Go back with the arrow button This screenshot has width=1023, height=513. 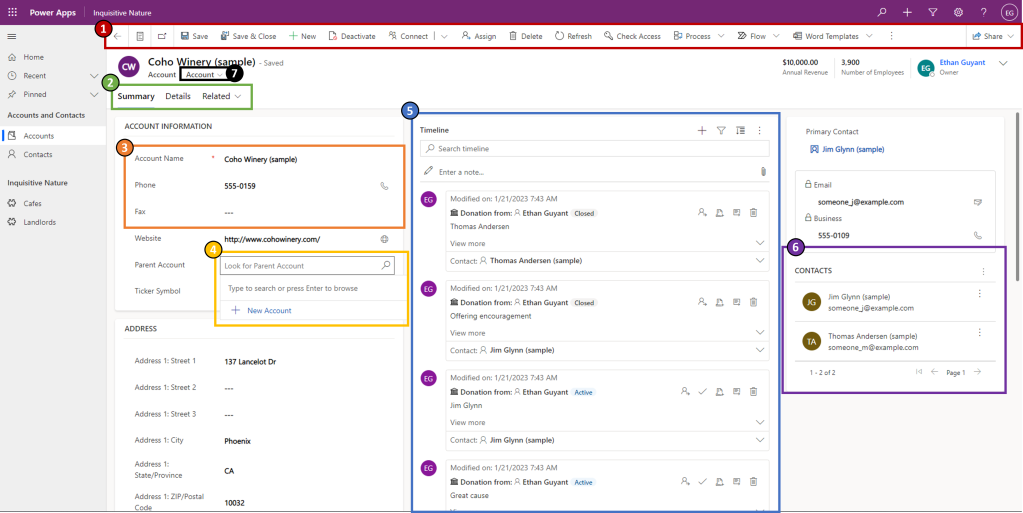117,36
